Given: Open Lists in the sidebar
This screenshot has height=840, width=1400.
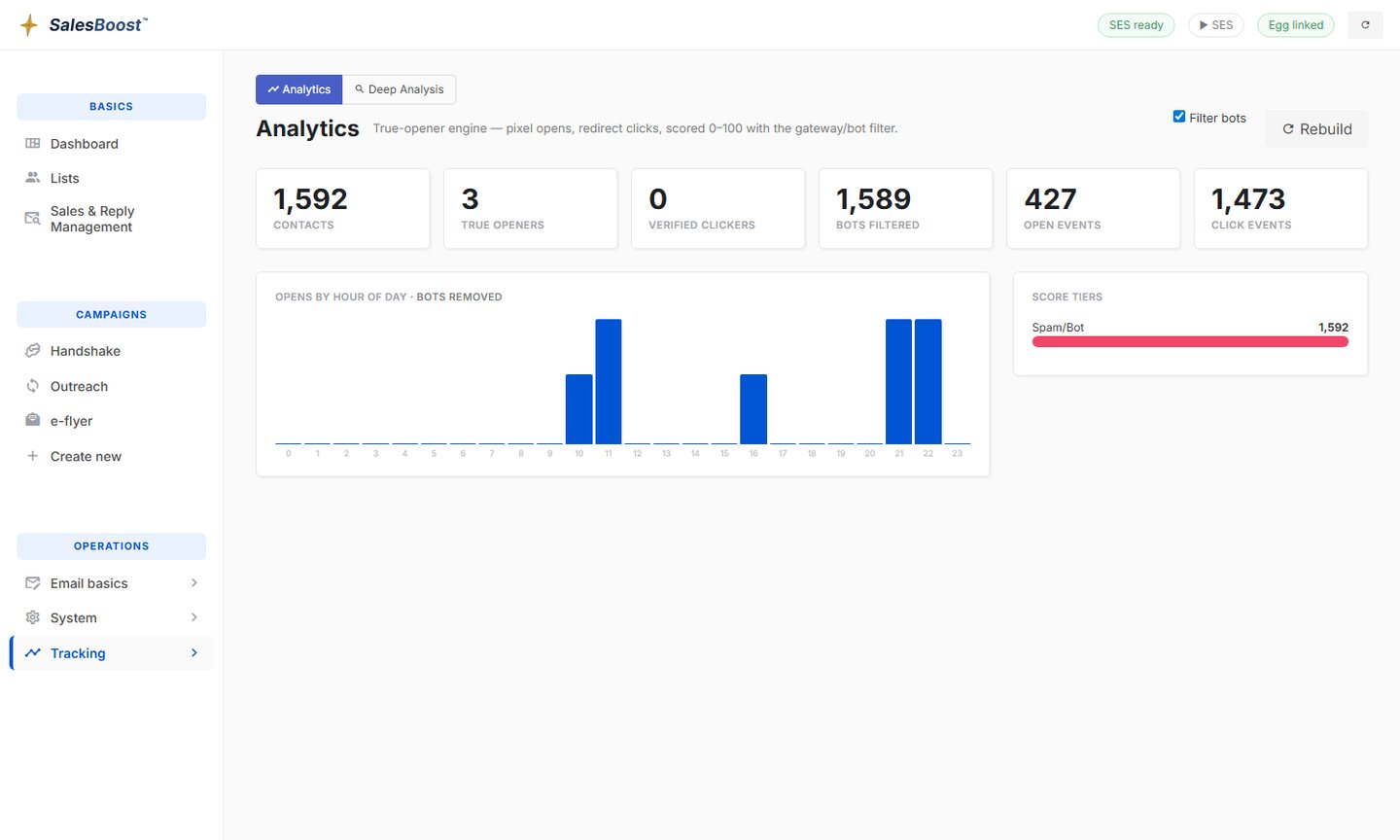Looking at the screenshot, I should coord(111,178).
